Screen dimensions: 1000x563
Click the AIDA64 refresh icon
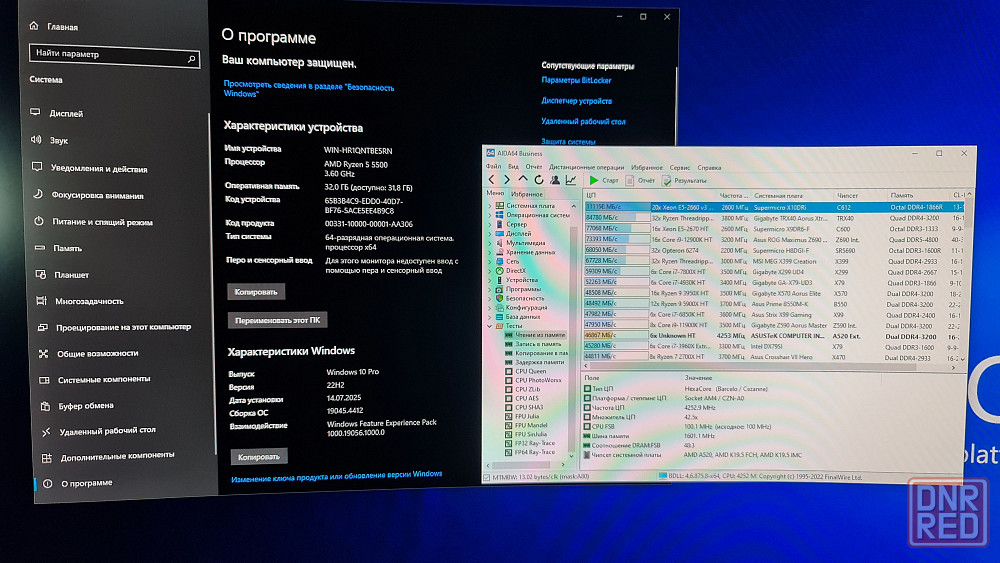coord(539,180)
